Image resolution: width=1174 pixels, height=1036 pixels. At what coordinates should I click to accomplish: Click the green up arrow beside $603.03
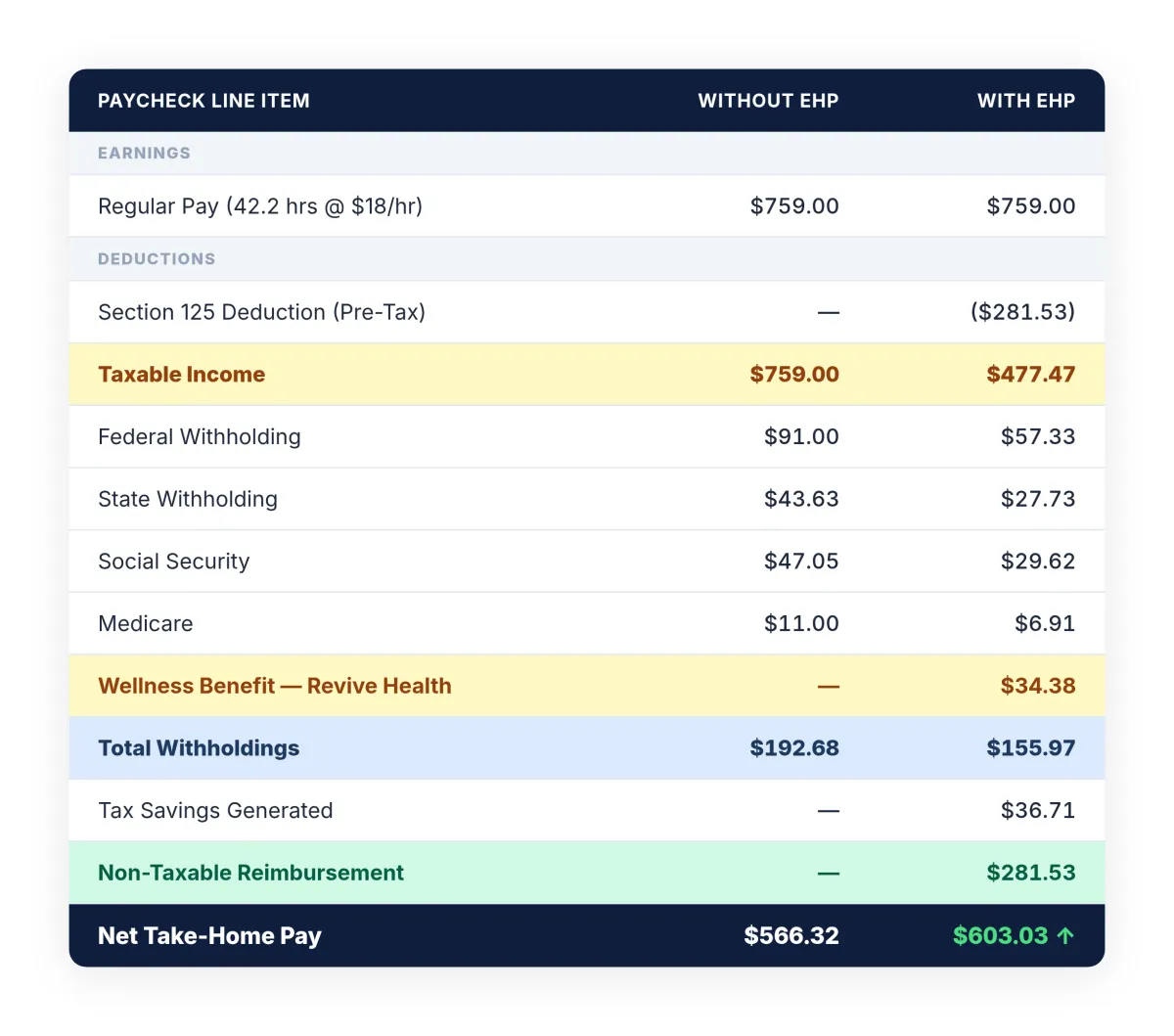pyautogui.click(x=1065, y=936)
